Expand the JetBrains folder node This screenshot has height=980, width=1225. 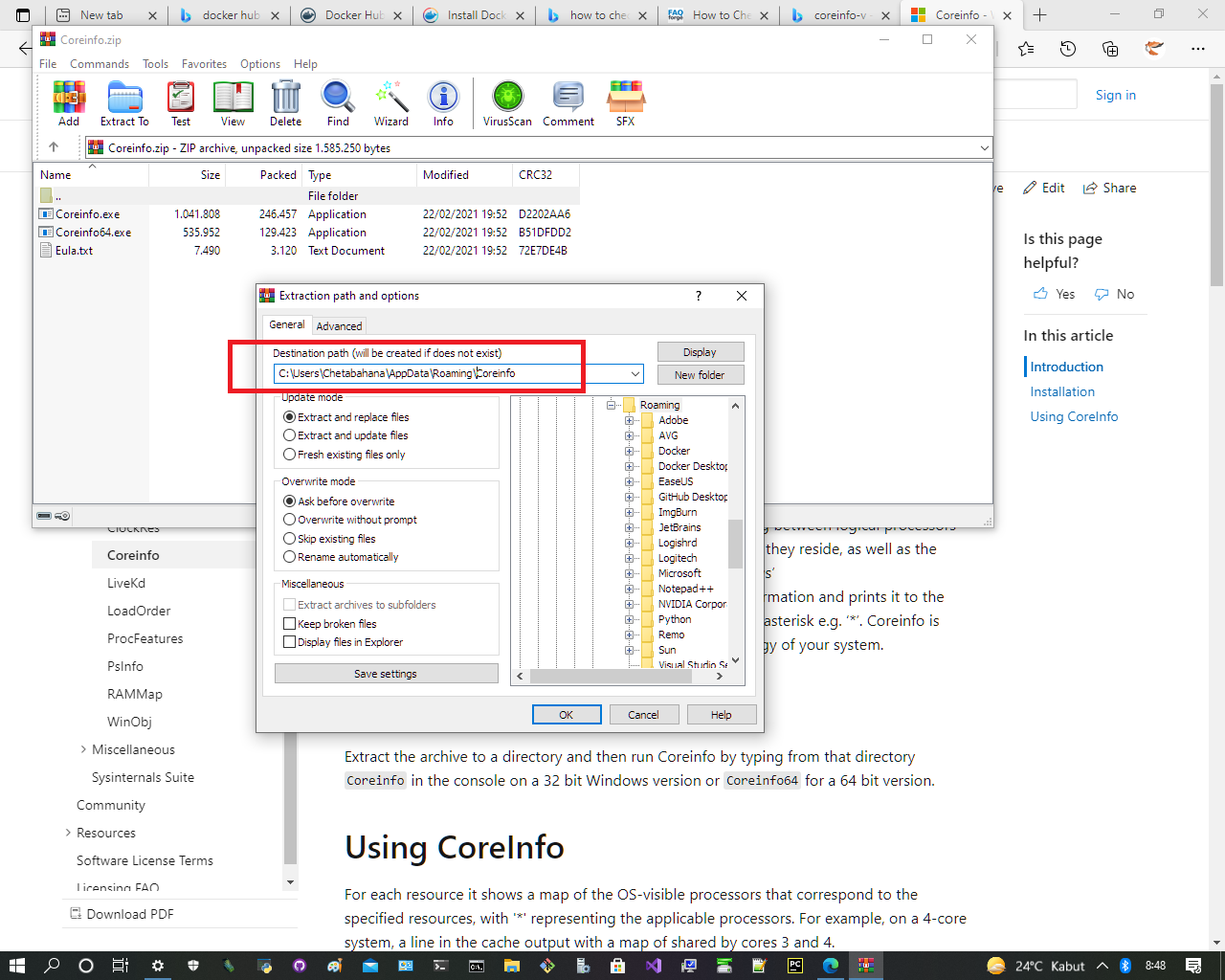click(x=630, y=527)
